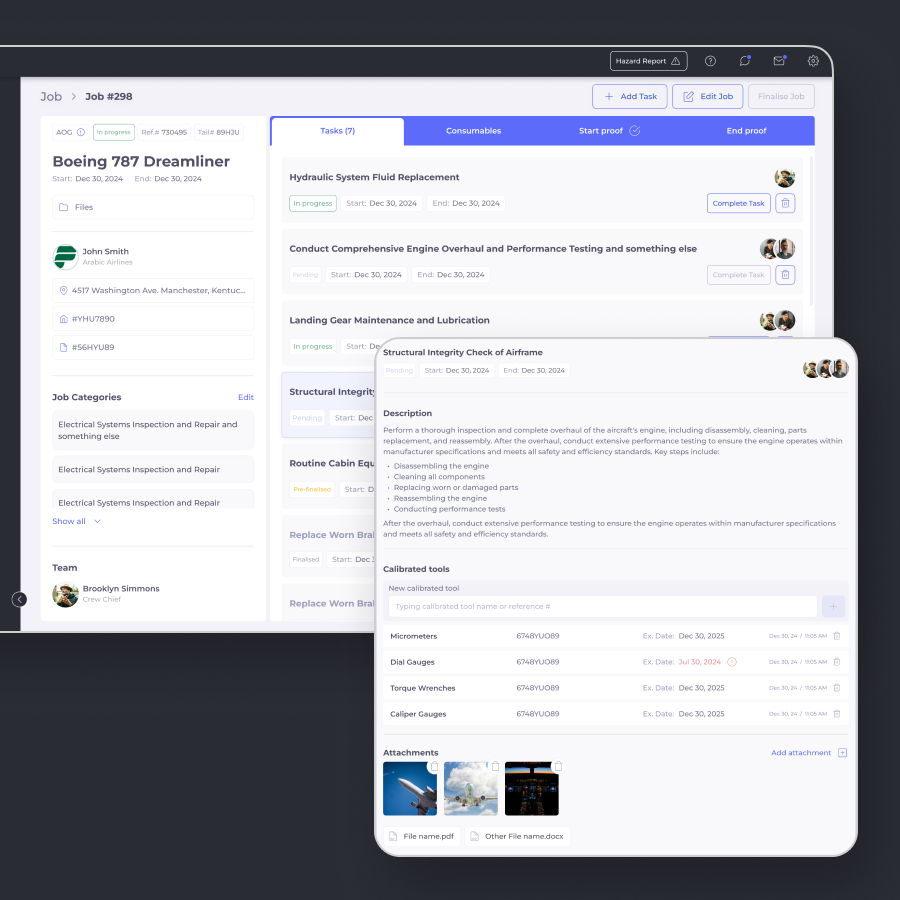The height and width of the screenshot is (900, 900).
Task: Click the Add Task button
Action: [629, 96]
